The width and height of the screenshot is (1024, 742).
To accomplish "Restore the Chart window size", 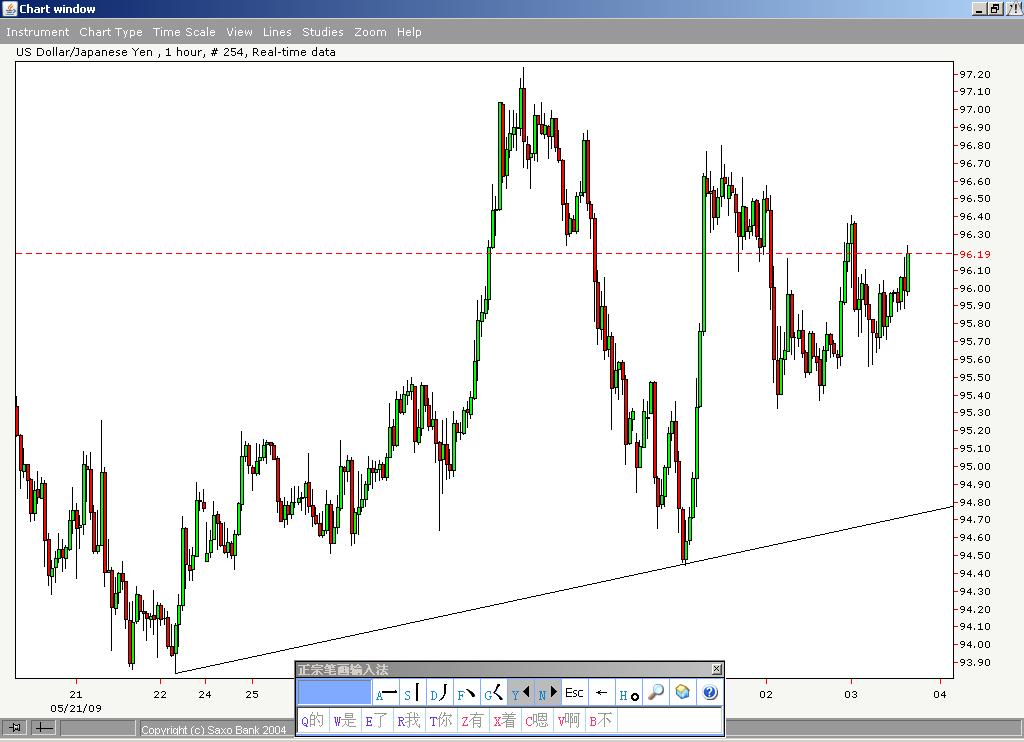I will click(x=995, y=8).
